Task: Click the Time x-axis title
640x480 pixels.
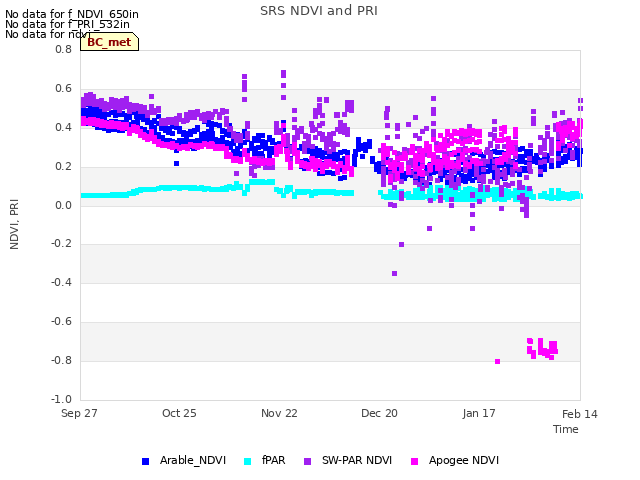Action: coord(566,429)
